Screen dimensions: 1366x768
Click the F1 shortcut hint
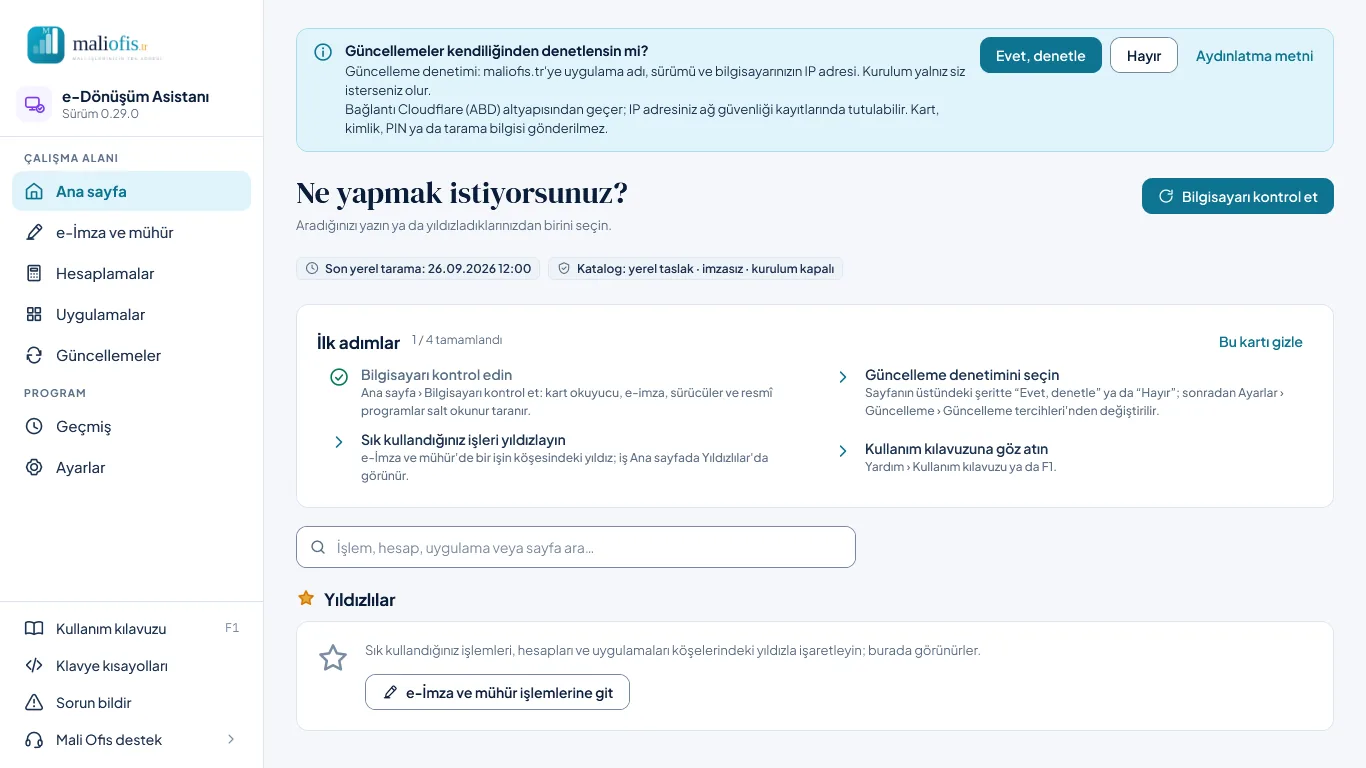point(232,628)
